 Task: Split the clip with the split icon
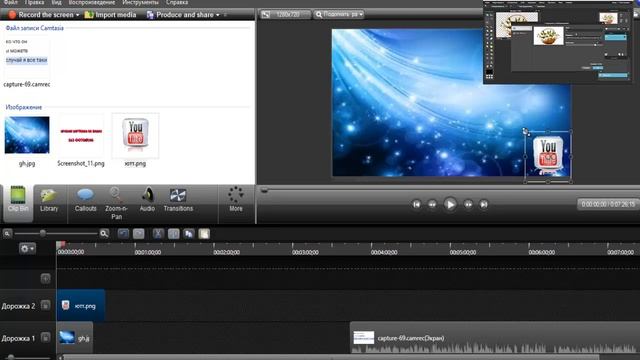173,233
